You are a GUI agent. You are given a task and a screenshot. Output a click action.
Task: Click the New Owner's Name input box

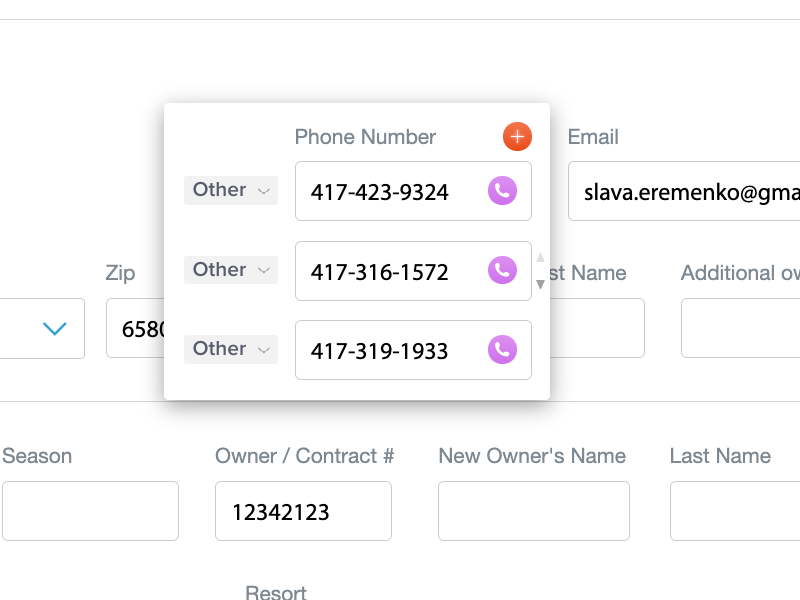coord(533,510)
